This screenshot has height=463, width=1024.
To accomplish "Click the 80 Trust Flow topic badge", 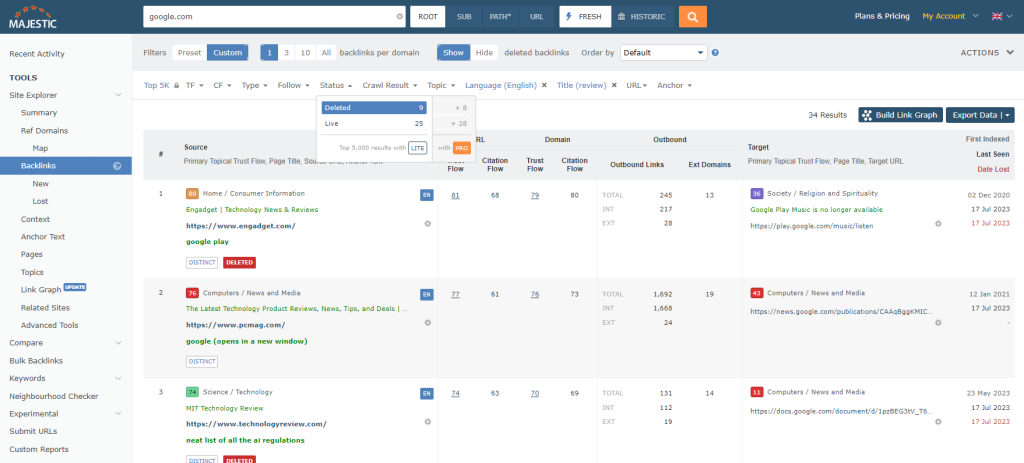I will click(192, 194).
